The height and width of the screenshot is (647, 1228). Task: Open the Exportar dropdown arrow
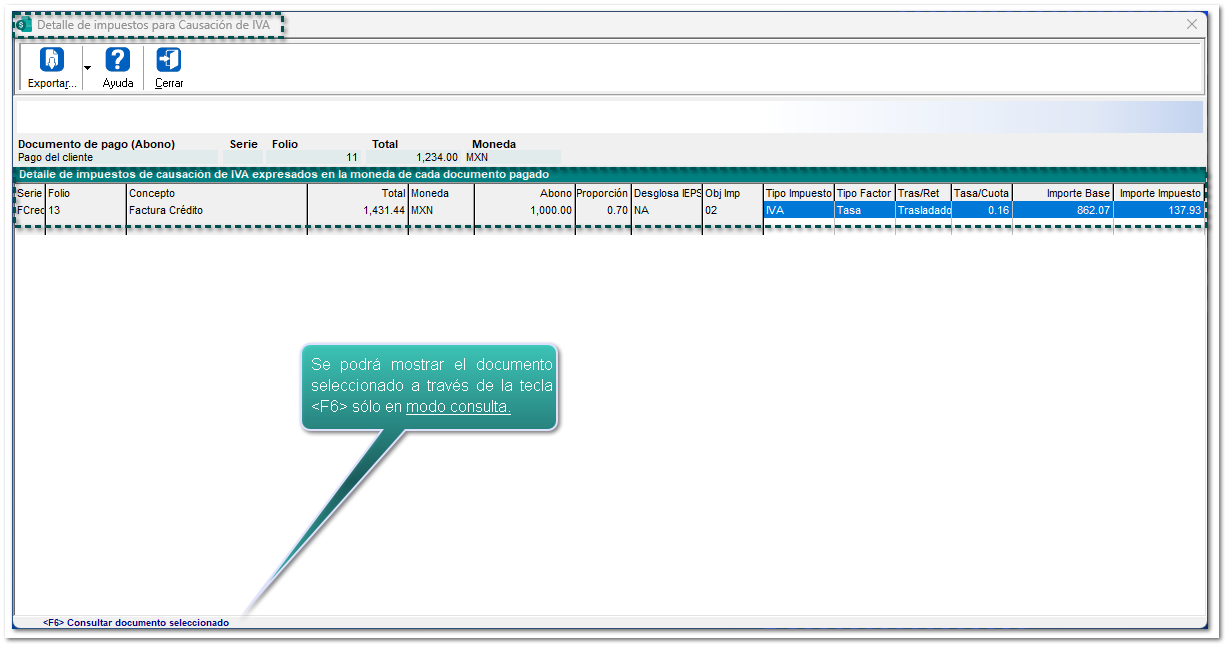[87, 68]
